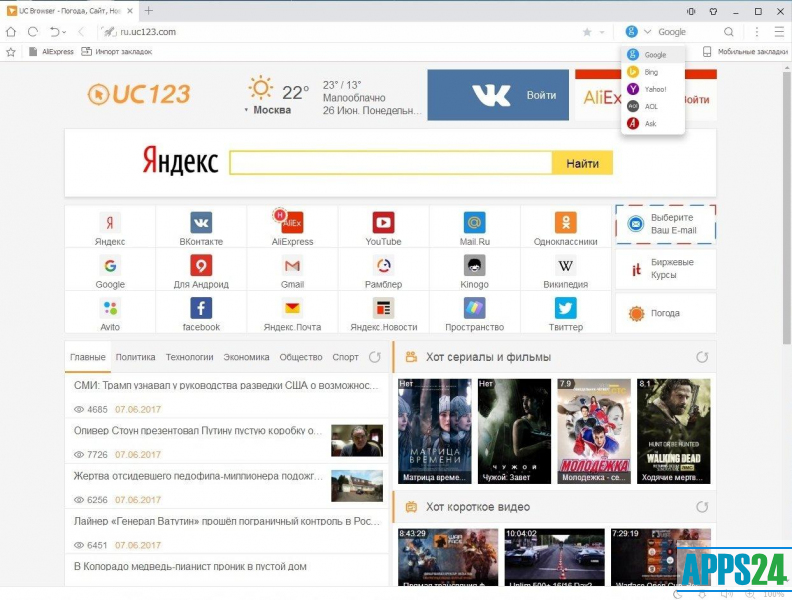Click the browser home icon

pos(11,32)
